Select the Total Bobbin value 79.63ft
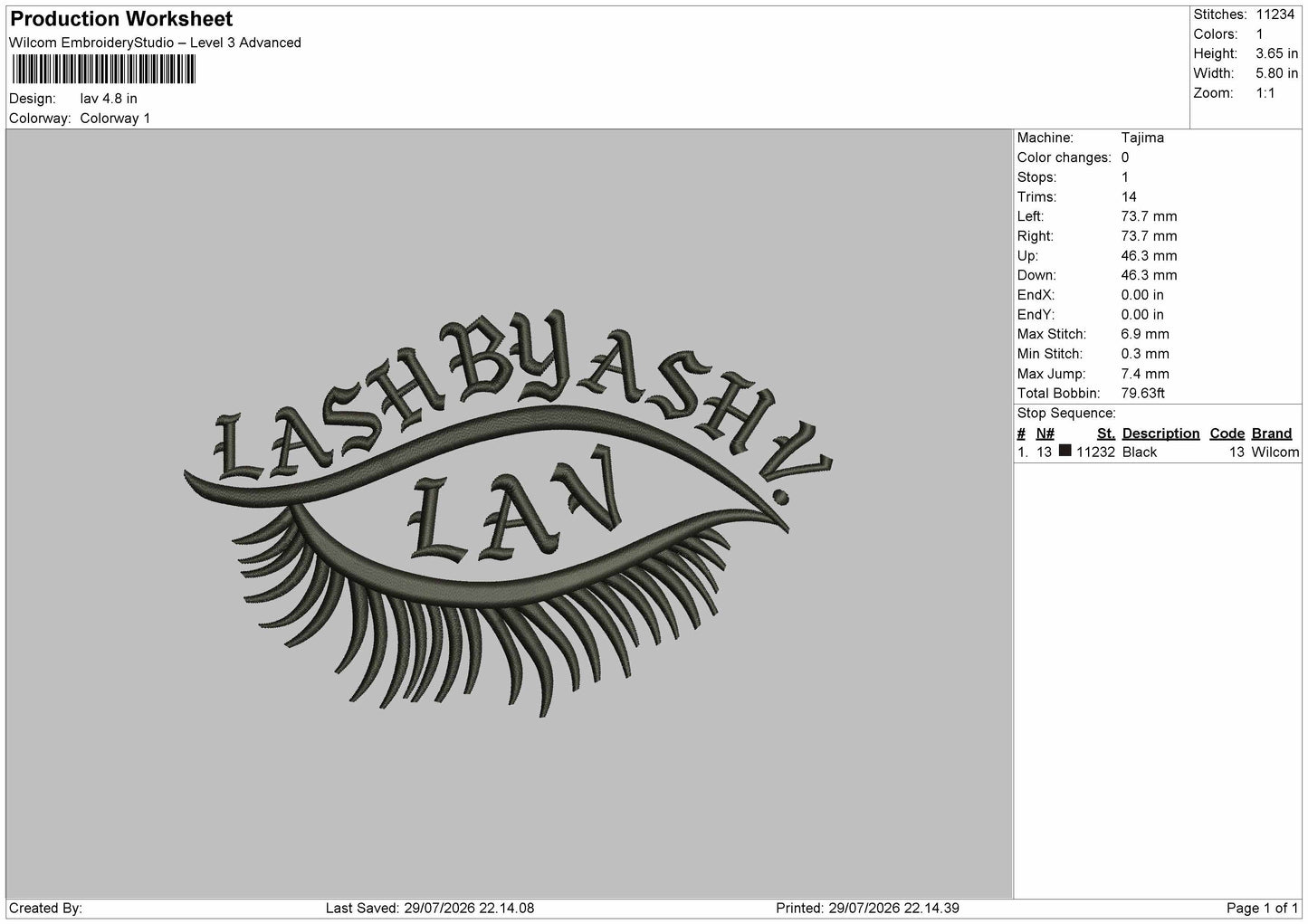The width and height of the screenshot is (1308, 924). (1142, 394)
